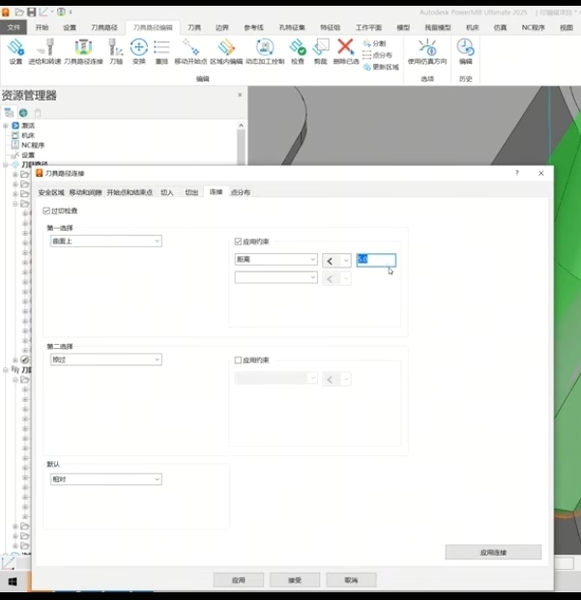
Task: Run the 检查 toolpath check
Action: coord(297,52)
